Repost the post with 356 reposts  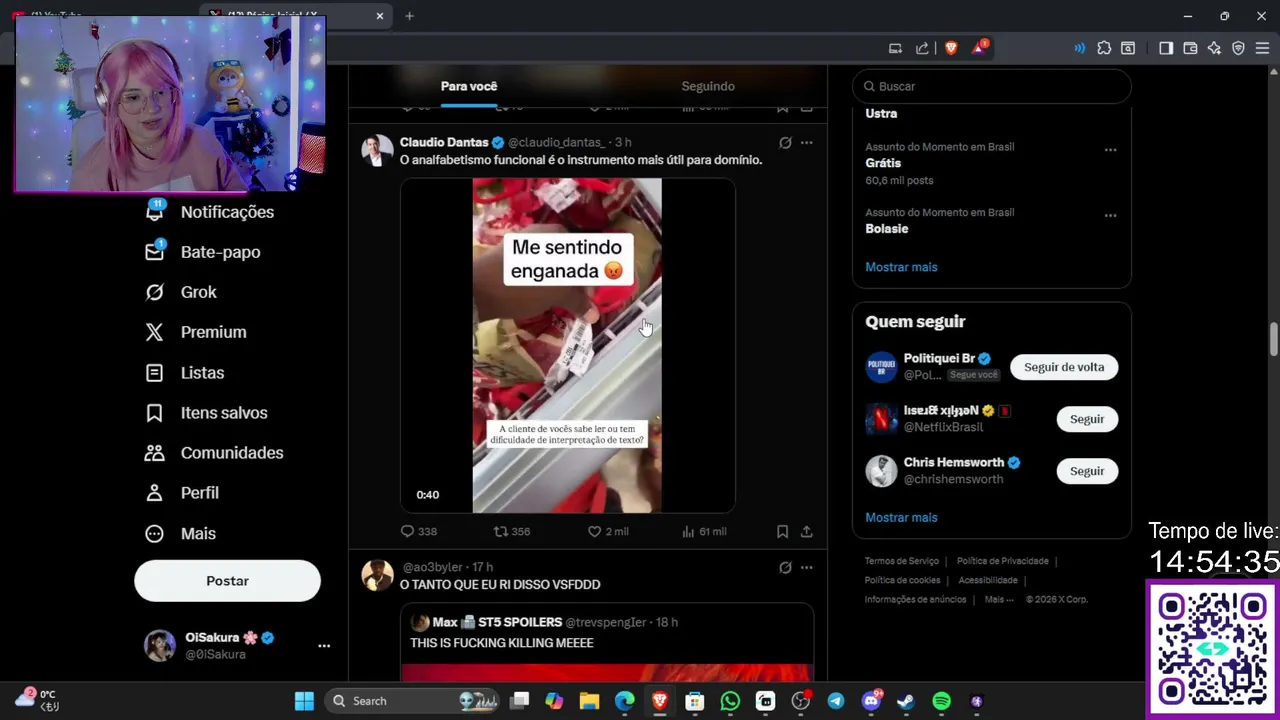512,532
